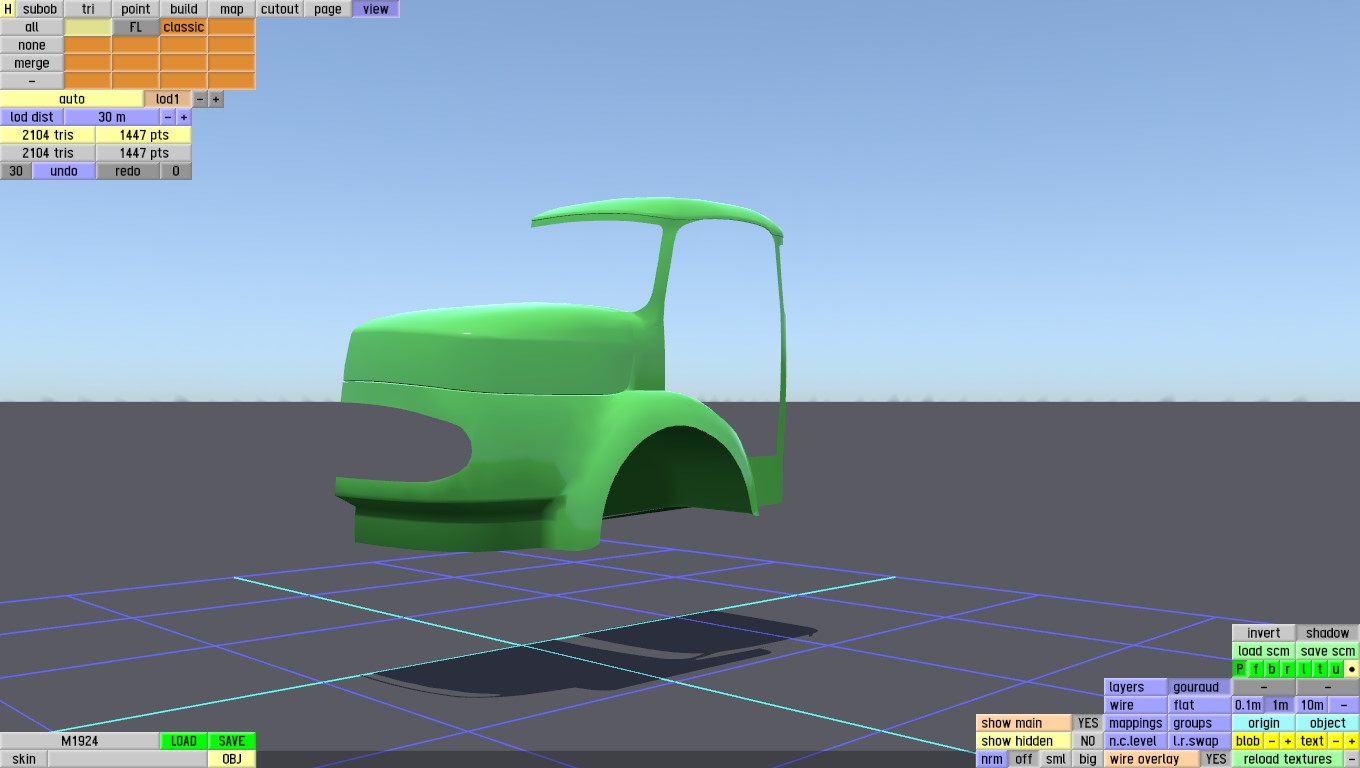The height and width of the screenshot is (768, 1360).
Task: Click the 'none' selection button
Action: point(32,45)
